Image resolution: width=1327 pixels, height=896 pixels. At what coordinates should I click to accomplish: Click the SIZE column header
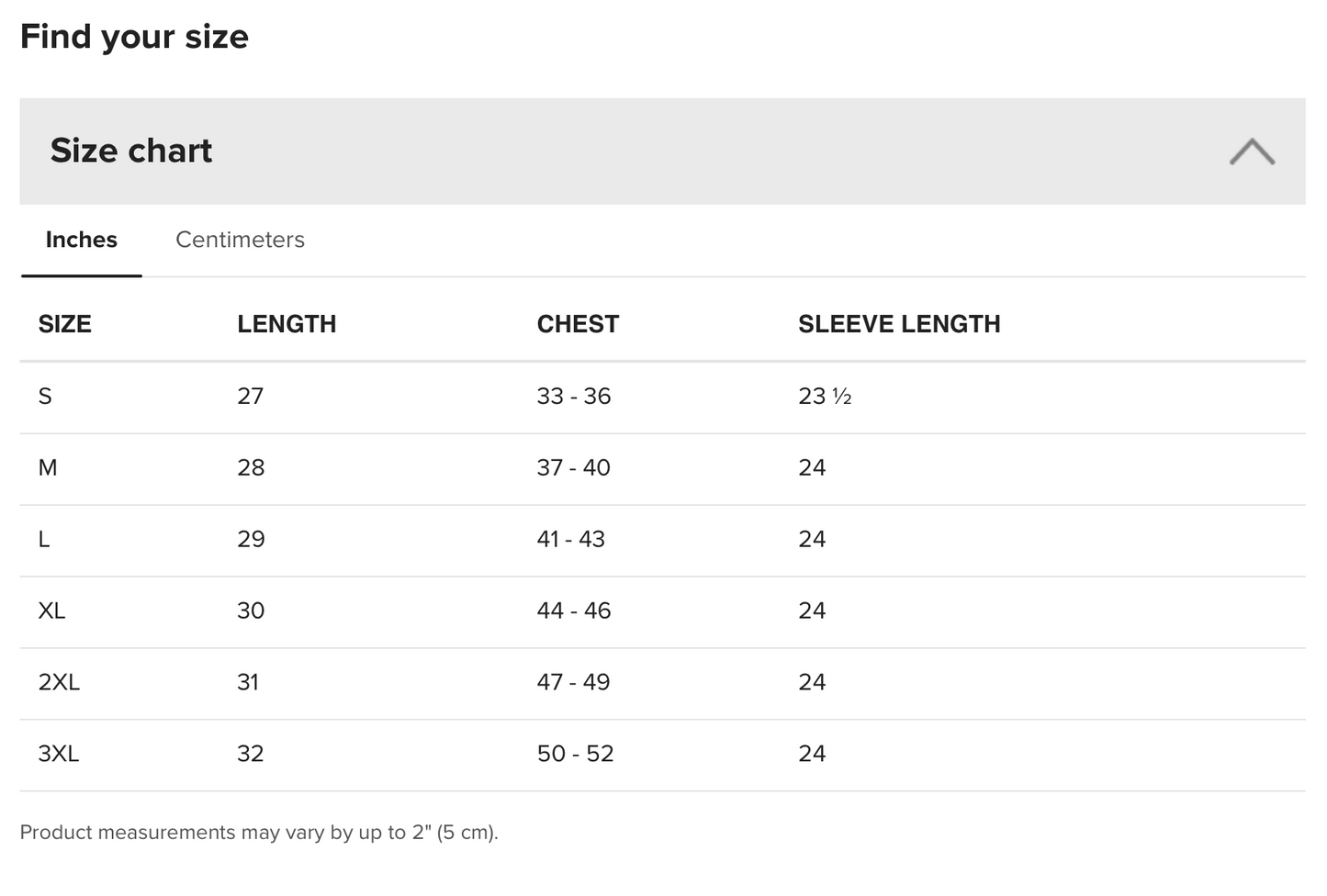click(64, 324)
